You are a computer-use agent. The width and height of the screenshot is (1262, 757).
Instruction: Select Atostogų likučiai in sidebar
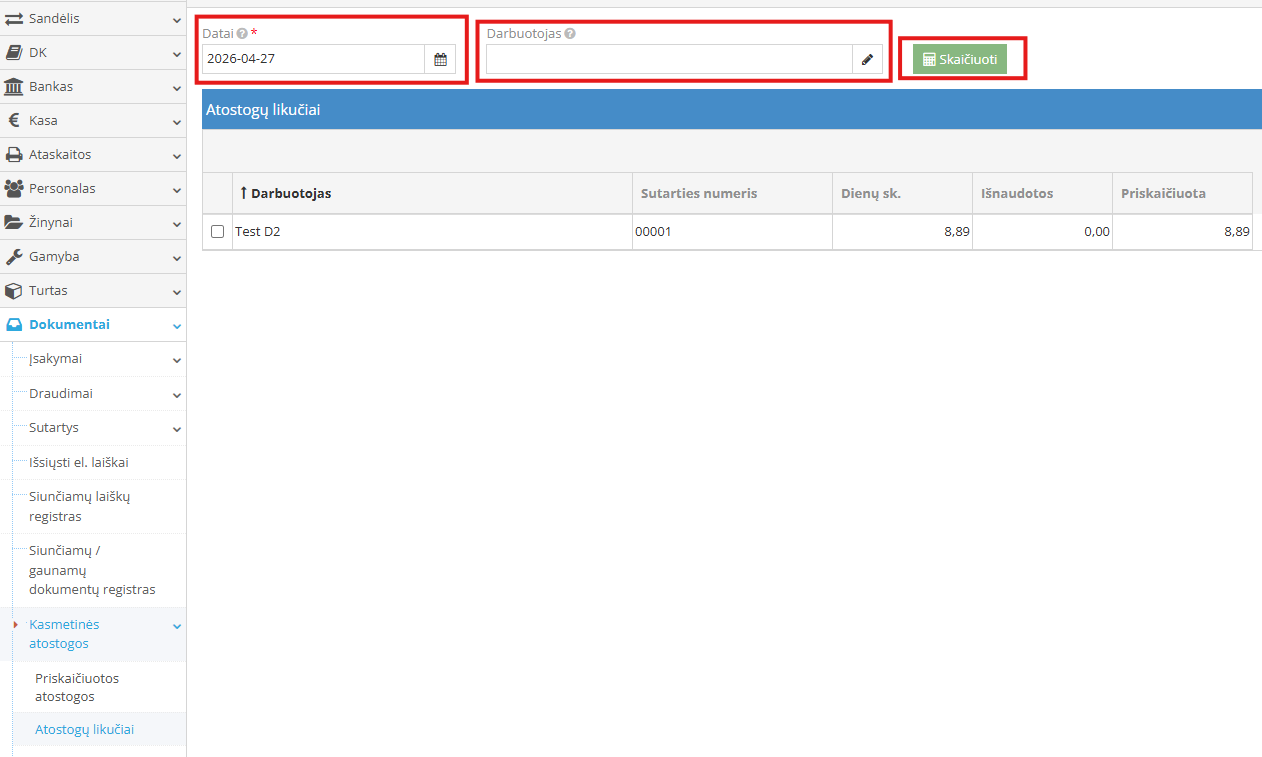pyautogui.click(x=84, y=730)
